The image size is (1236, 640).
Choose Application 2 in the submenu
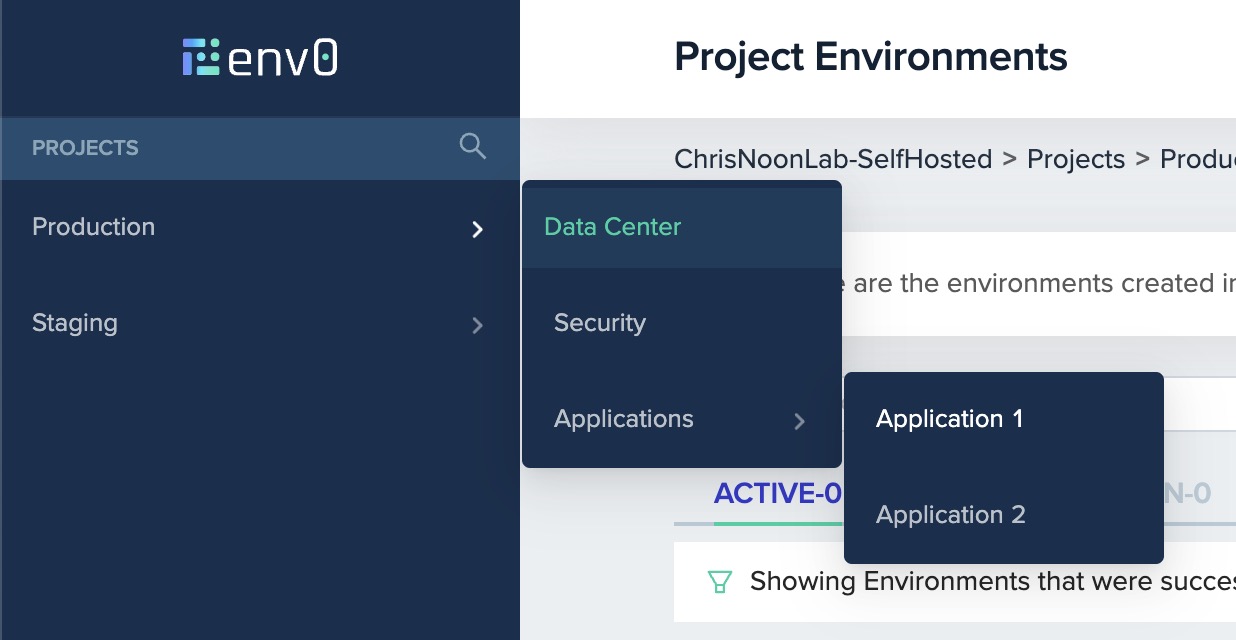tap(950, 514)
